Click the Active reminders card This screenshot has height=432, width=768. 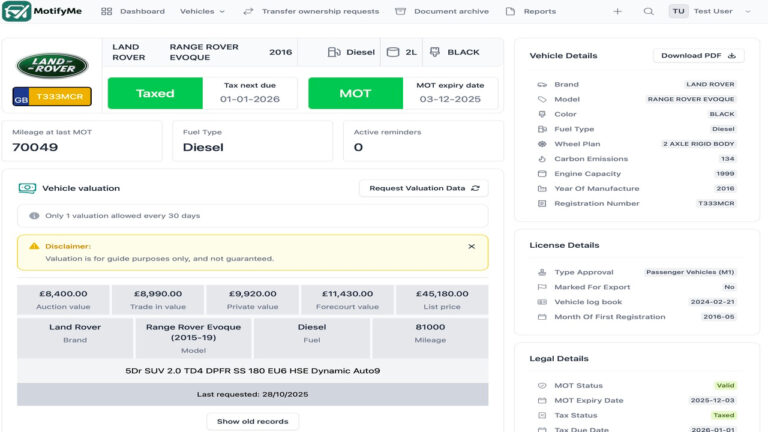[423, 141]
